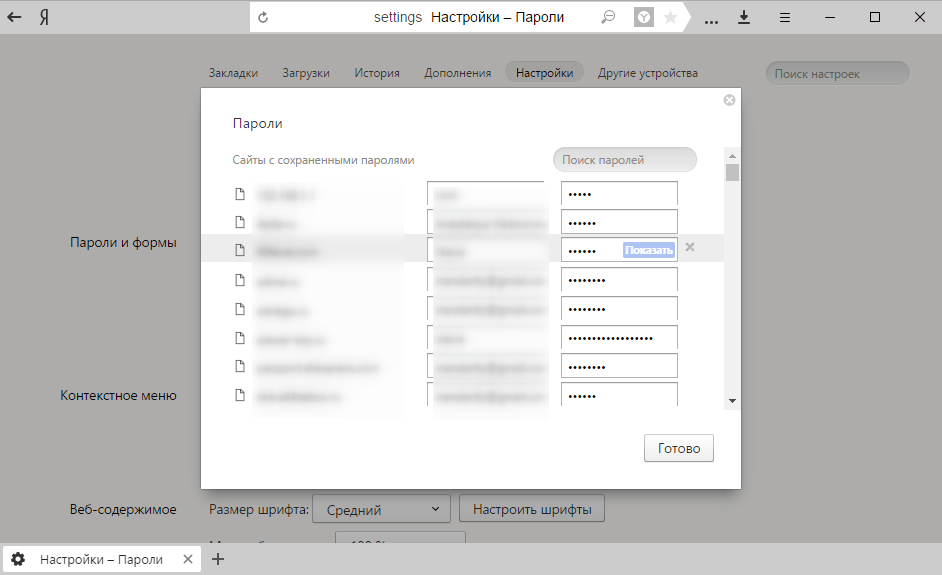
Task: Bookmark the page with the star icon
Action: point(670,17)
